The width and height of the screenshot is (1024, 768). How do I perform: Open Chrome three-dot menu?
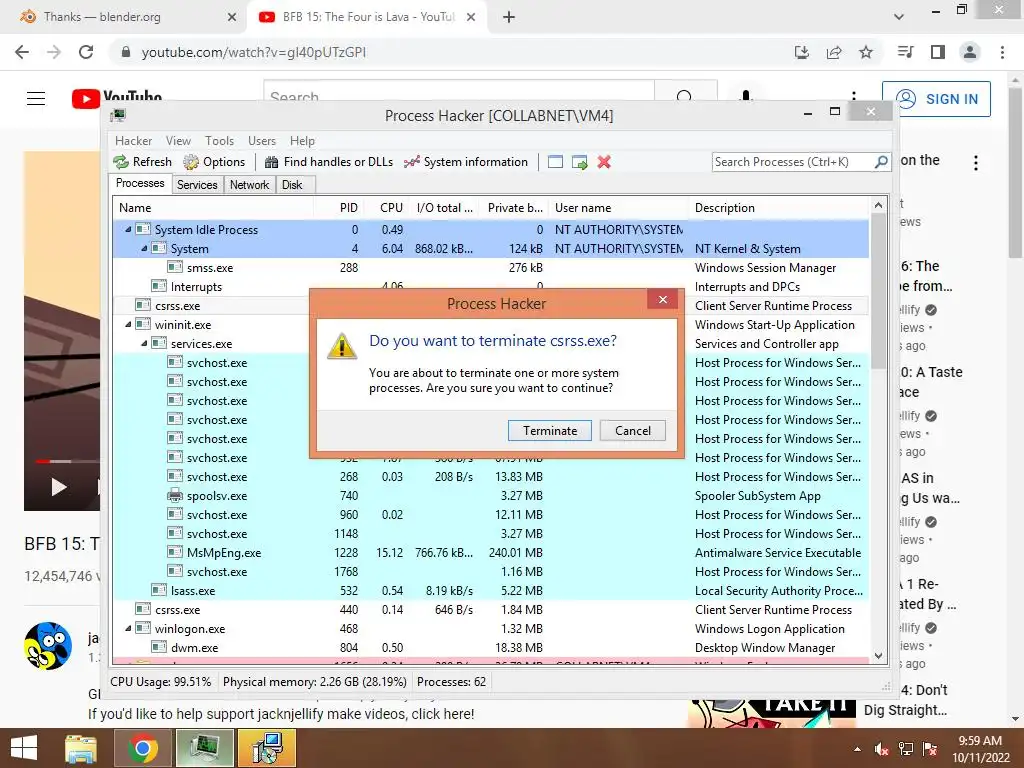click(1002, 52)
